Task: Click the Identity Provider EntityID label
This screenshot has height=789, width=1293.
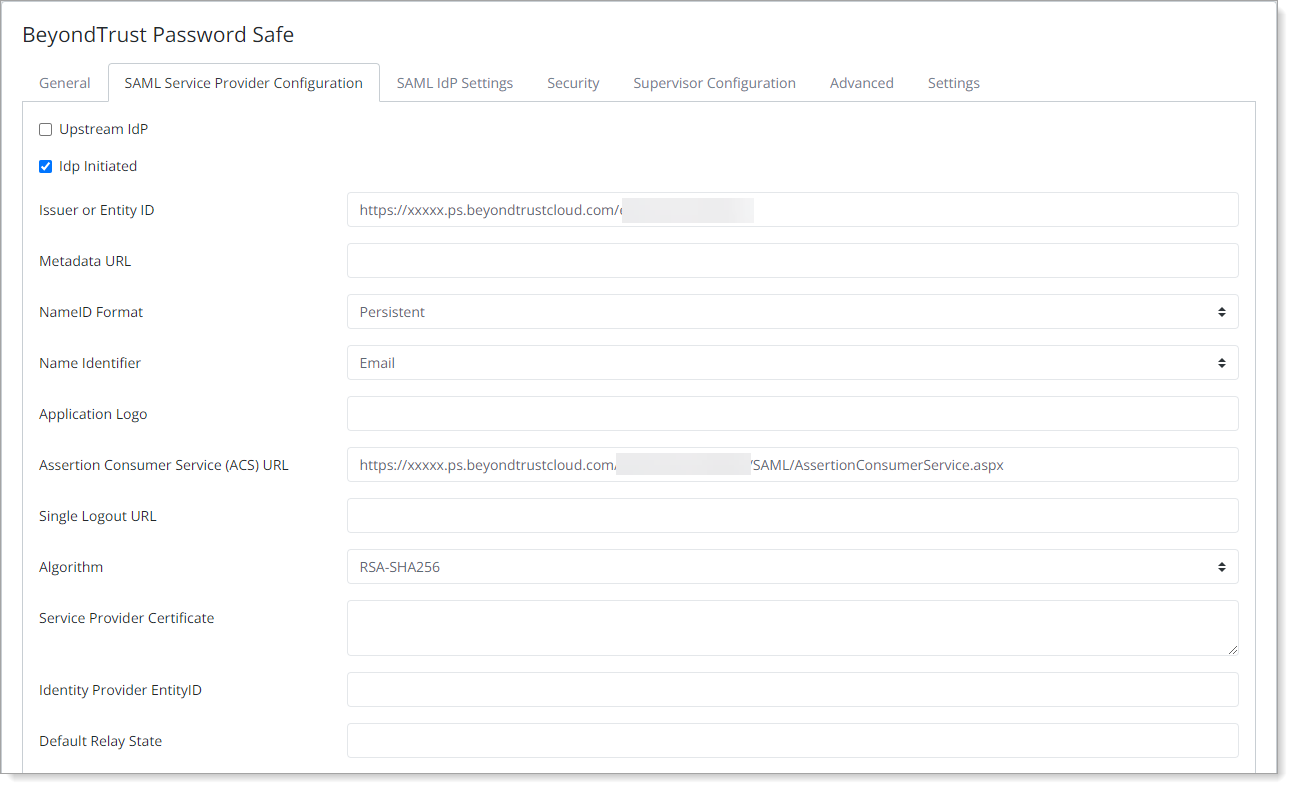Action: point(120,690)
